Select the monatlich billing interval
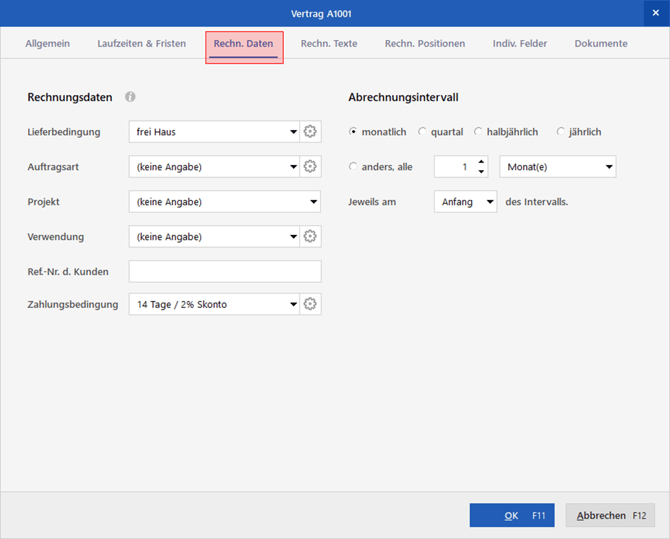Screen dimensions: 670x539 (354, 132)
